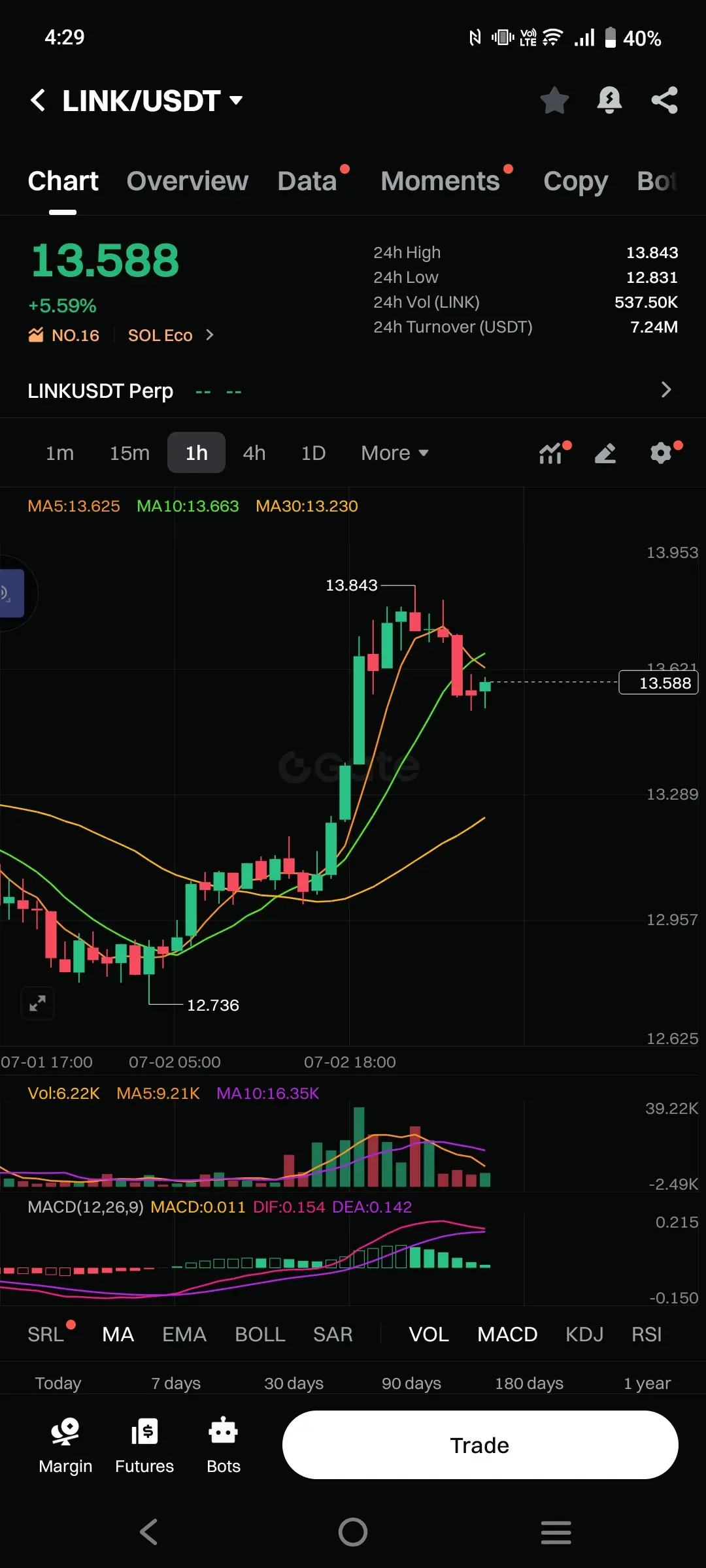Open LINKUSDT Perp contract row
706x1568 pixels.
click(353, 391)
